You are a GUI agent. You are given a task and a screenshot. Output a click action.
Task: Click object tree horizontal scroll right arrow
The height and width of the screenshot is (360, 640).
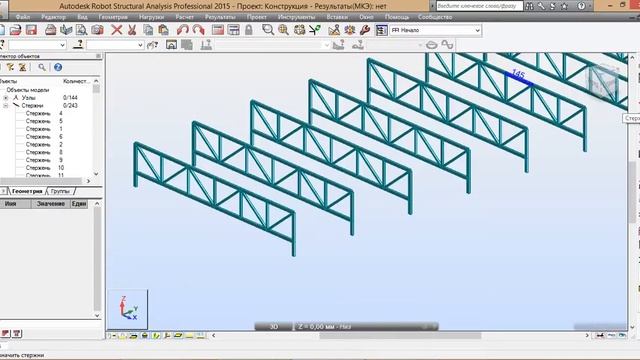88,181
